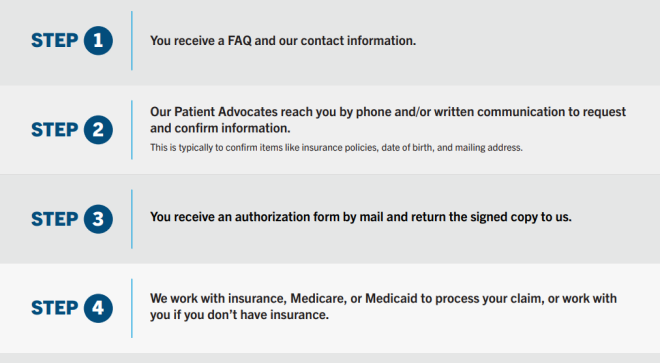Click the word FAQ in step one

pos(240,41)
